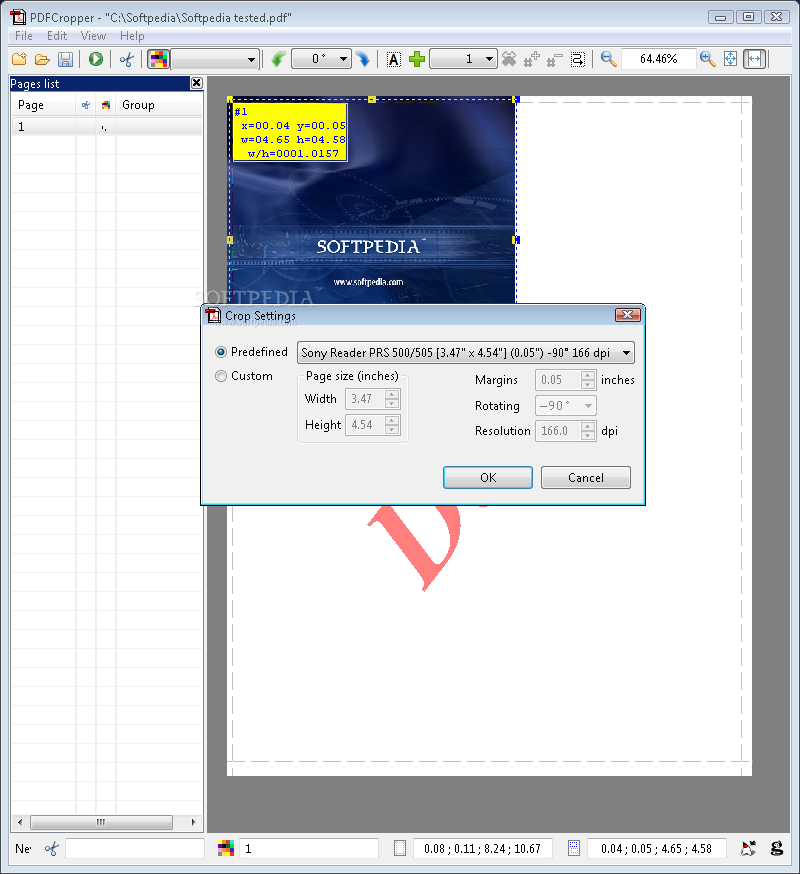The width and height of the screenshot is (800, 874).
Task: Click the colored grid column header
Action: coord(105,105)
